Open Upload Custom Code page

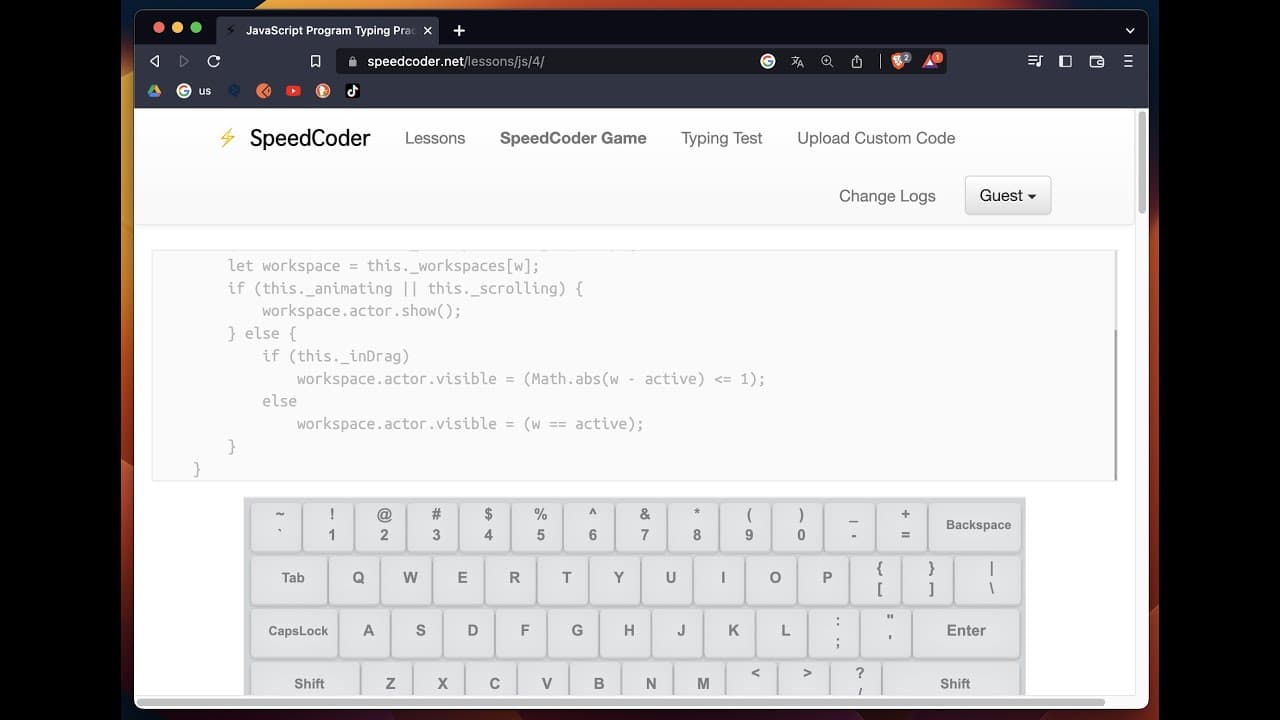(x=876, y=138)
